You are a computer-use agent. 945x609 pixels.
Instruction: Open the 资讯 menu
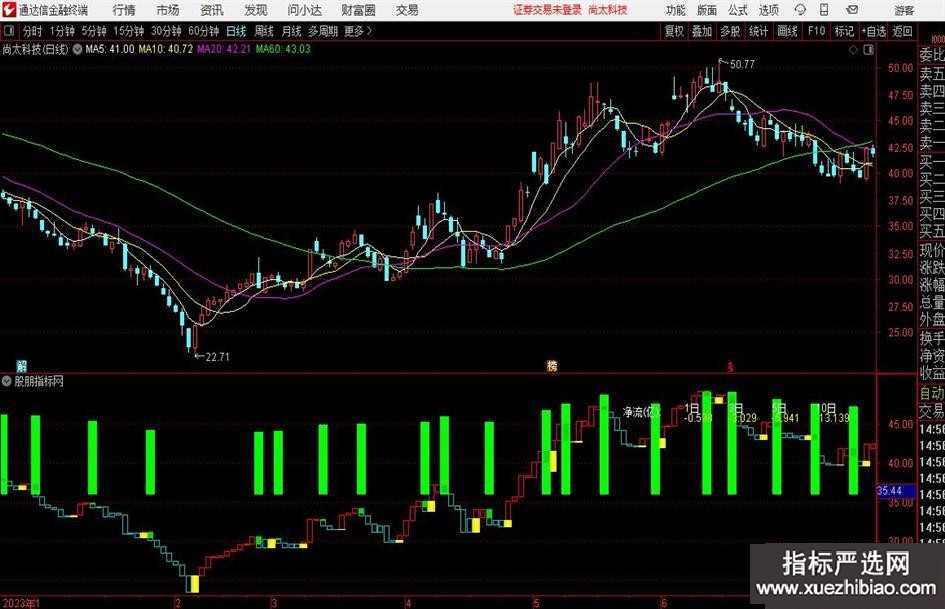pyautogui.click(x=212, y=10)
